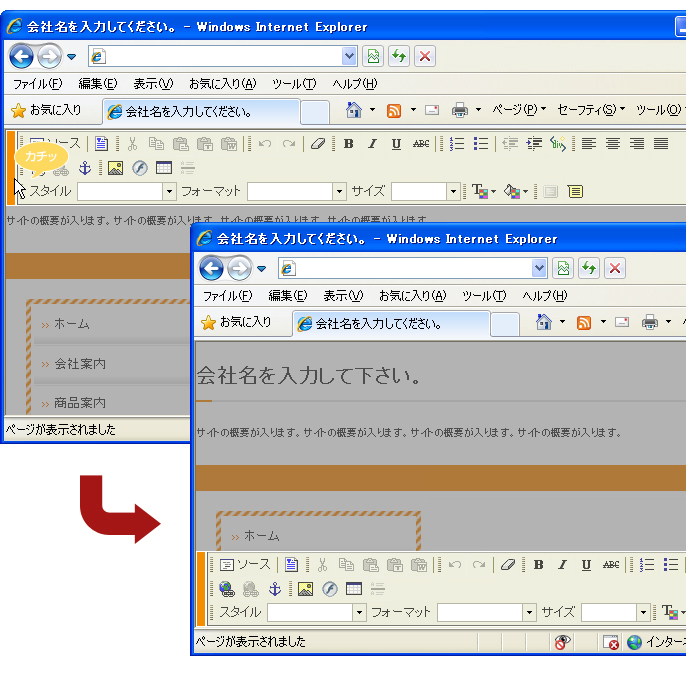Click the templates icon in back window editor
The width and height of the screenshot is (686, 680).
(102, 144)
